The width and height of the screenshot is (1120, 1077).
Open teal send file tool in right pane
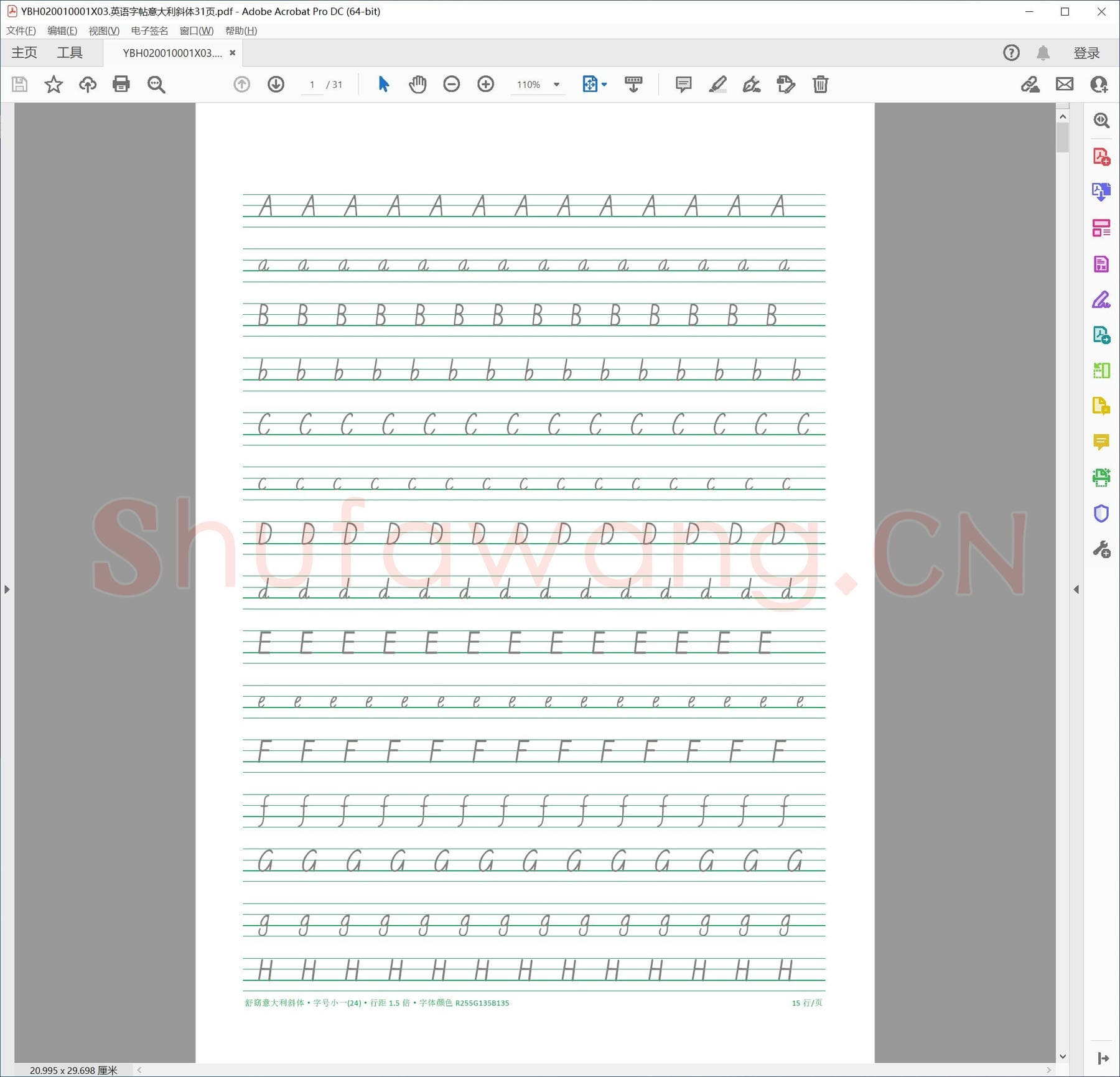pyautogui.click(x=1101, y=335)
